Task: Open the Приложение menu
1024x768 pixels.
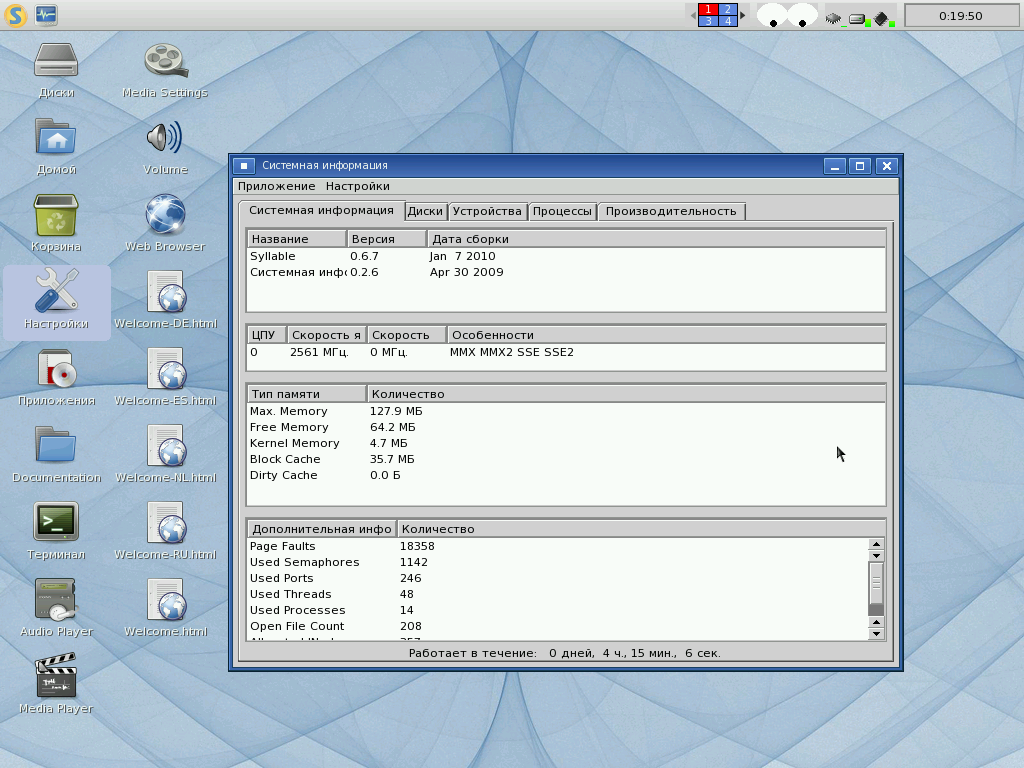Action: [x=276, y=186]
